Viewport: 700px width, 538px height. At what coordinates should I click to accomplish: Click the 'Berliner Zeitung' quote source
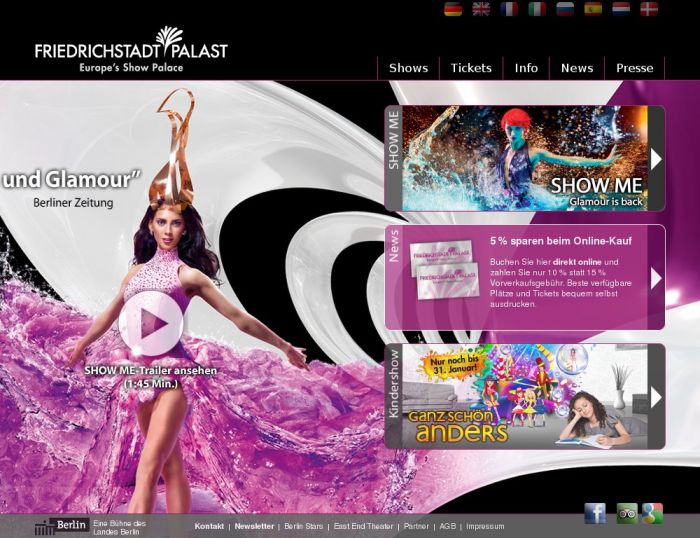(73, 203)
